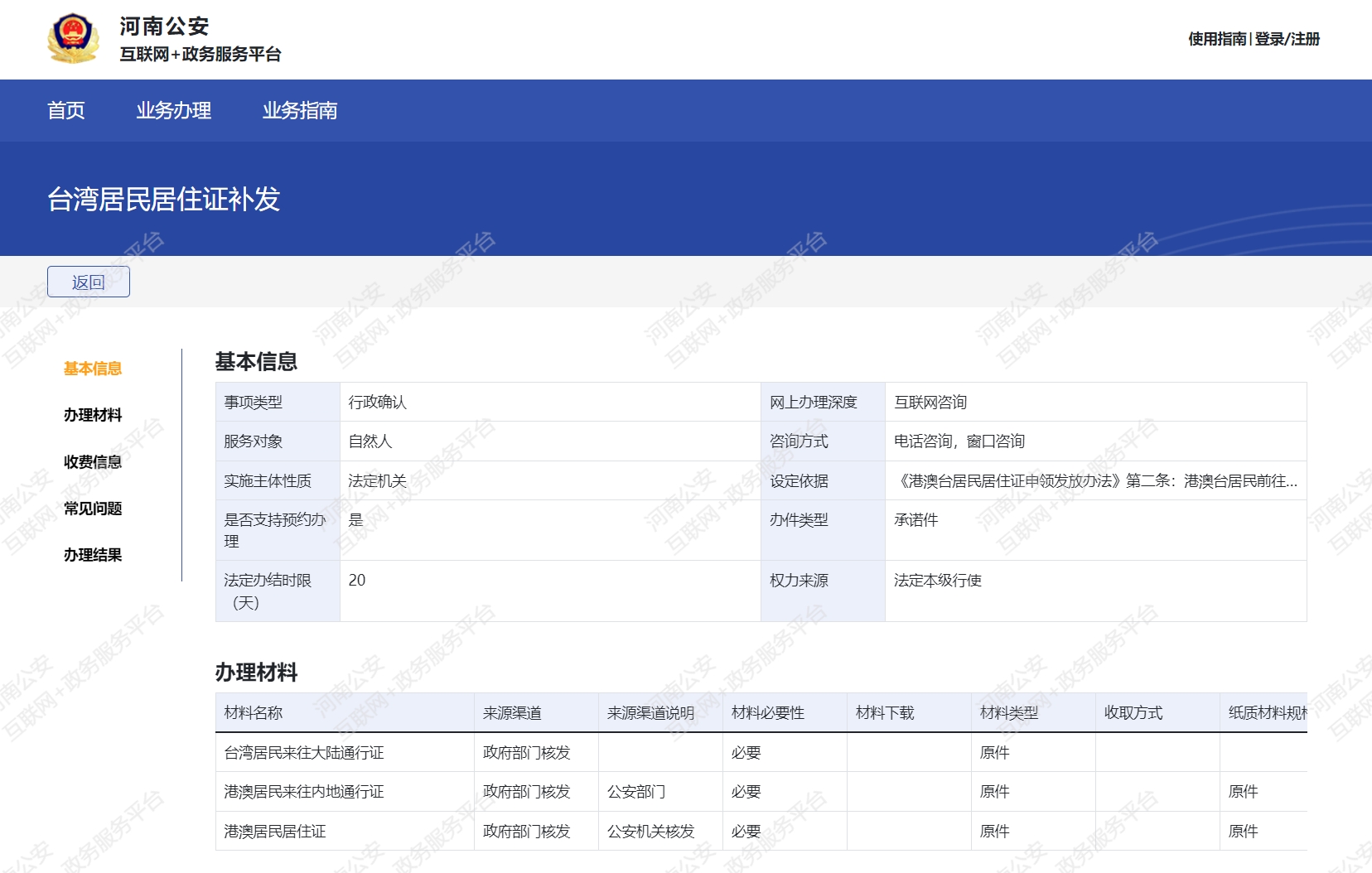
Task: Select 基本信息 in the side navigation
Action: (x=93, y=369)
